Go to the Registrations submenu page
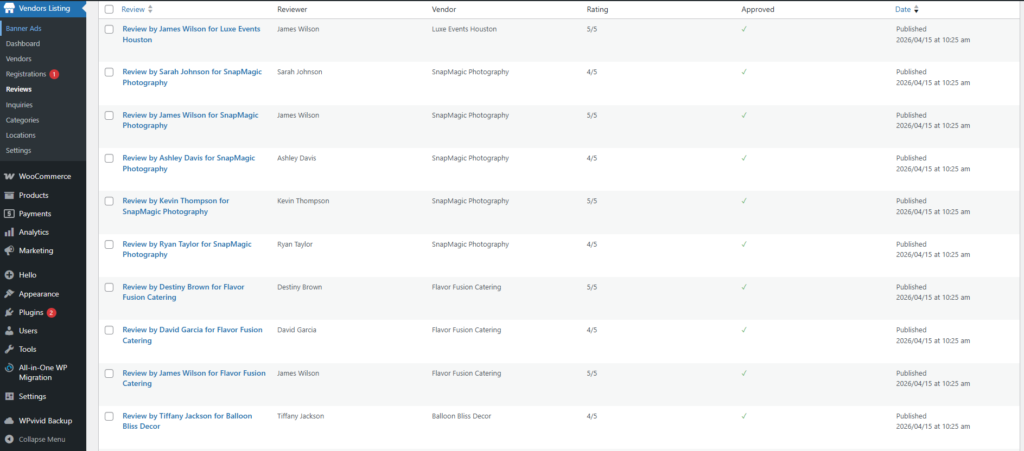 (26, 74)
